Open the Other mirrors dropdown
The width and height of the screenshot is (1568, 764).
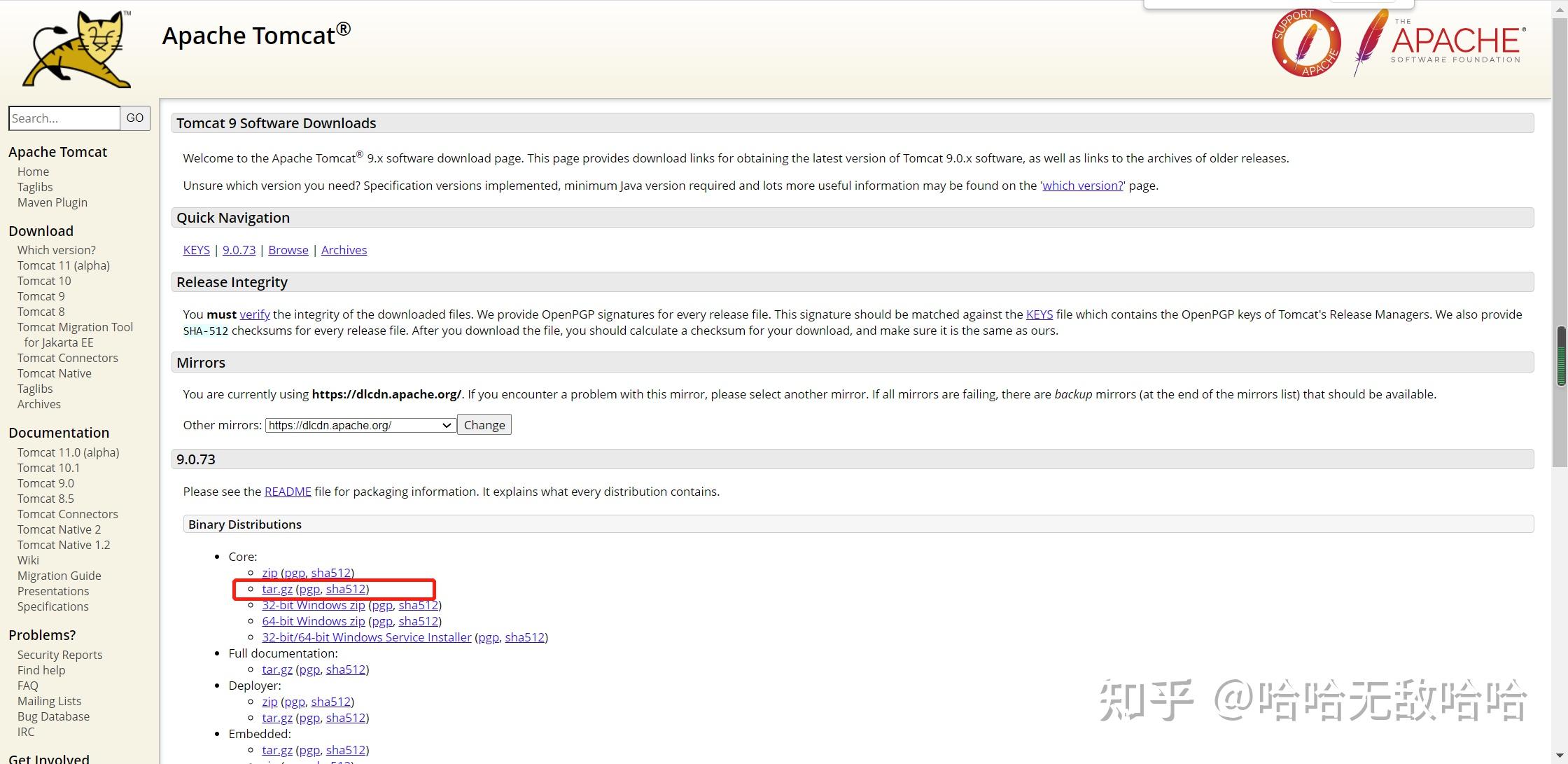coord(360,425)
